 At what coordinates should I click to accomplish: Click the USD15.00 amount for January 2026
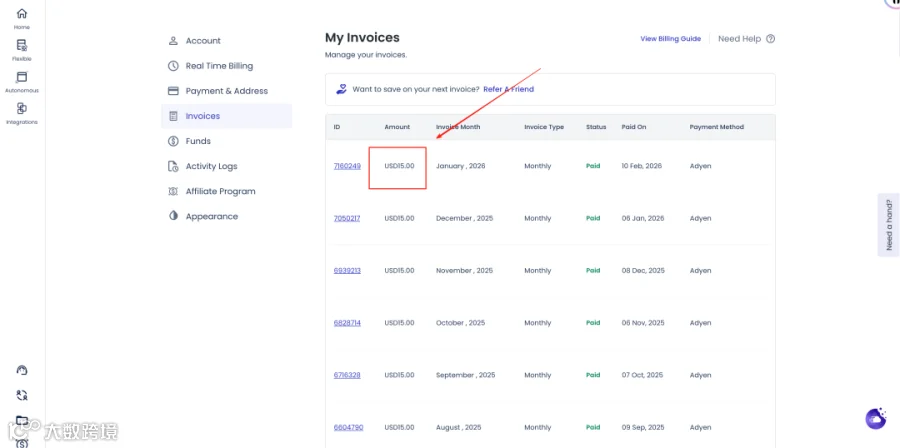coord(399,166)
